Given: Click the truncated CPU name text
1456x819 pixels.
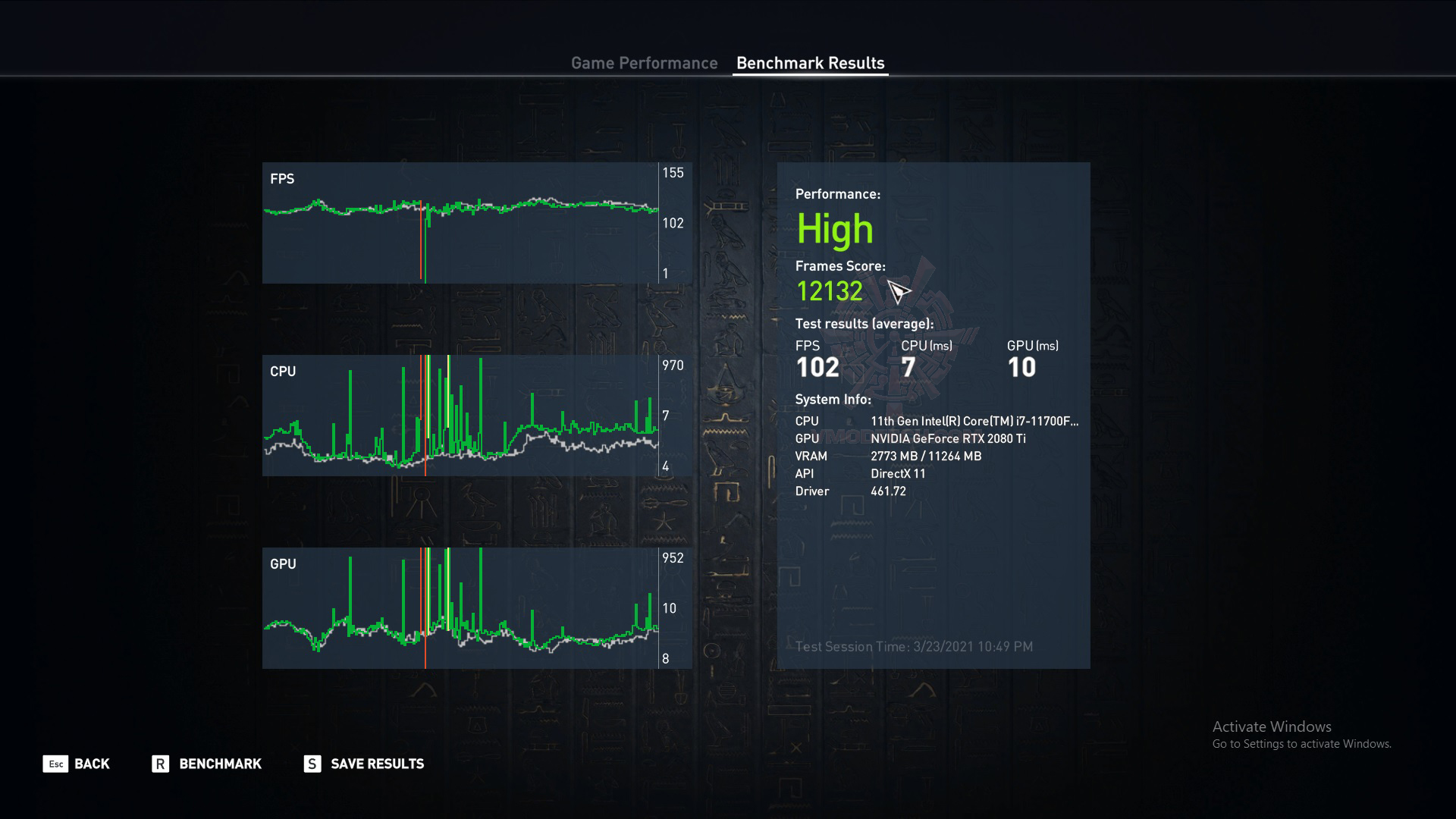Looking at the screenshot, I should (974, 421).
